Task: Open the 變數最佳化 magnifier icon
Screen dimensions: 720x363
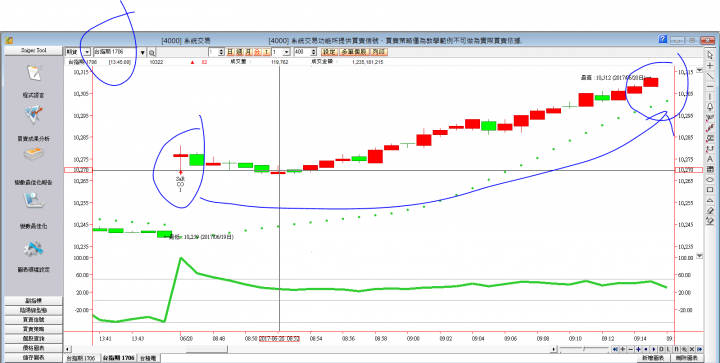Action: pyautogui.click(x=34, y=201)
